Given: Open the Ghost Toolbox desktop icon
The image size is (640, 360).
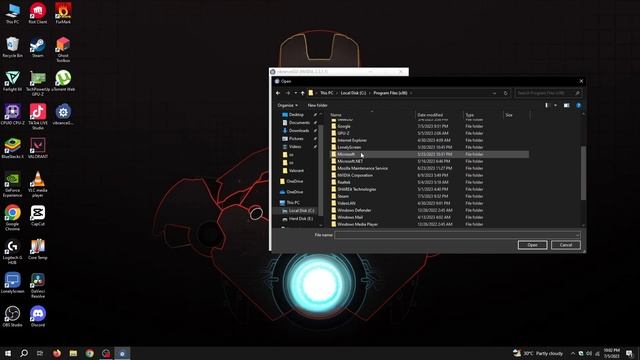Looking at the screenshot, I should [63, 49].
